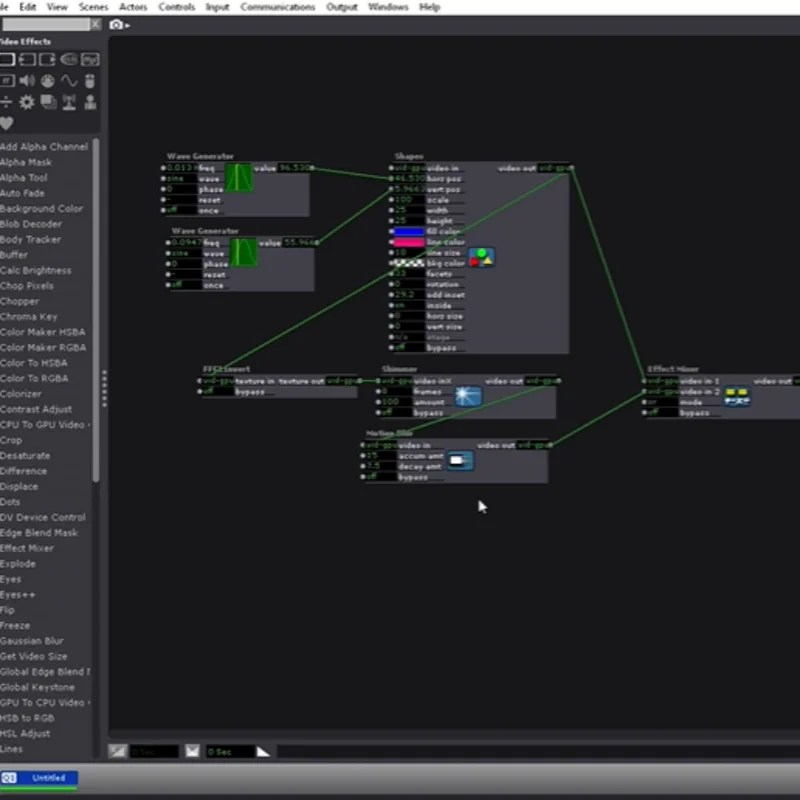Toggle the Shapes actor bypass value
800x800 pixels.
pyautogui.click(x=409, y=348)
